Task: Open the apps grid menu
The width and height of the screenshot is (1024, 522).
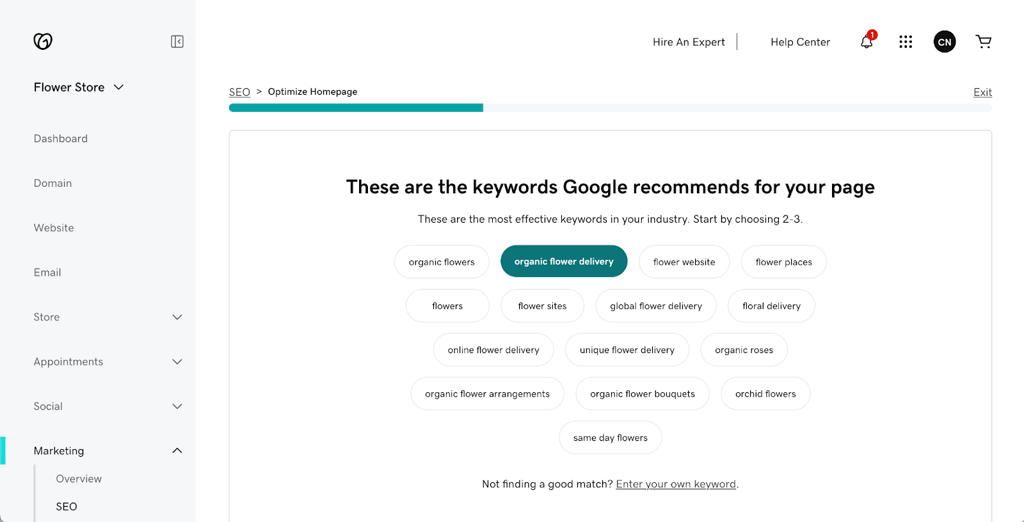Action: [x=905, y=42]
